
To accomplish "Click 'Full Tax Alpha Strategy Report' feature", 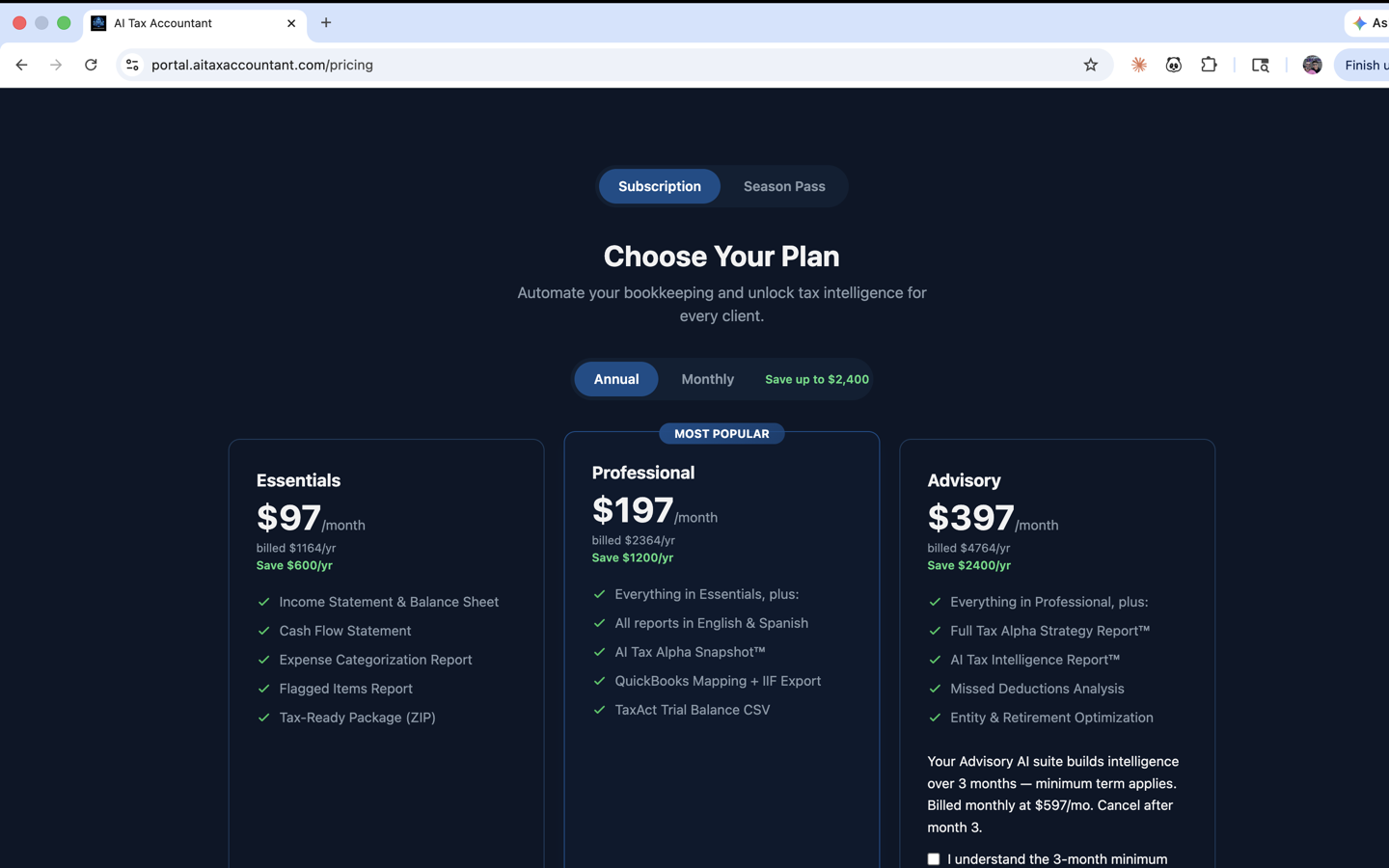I will coord(1050,631).
